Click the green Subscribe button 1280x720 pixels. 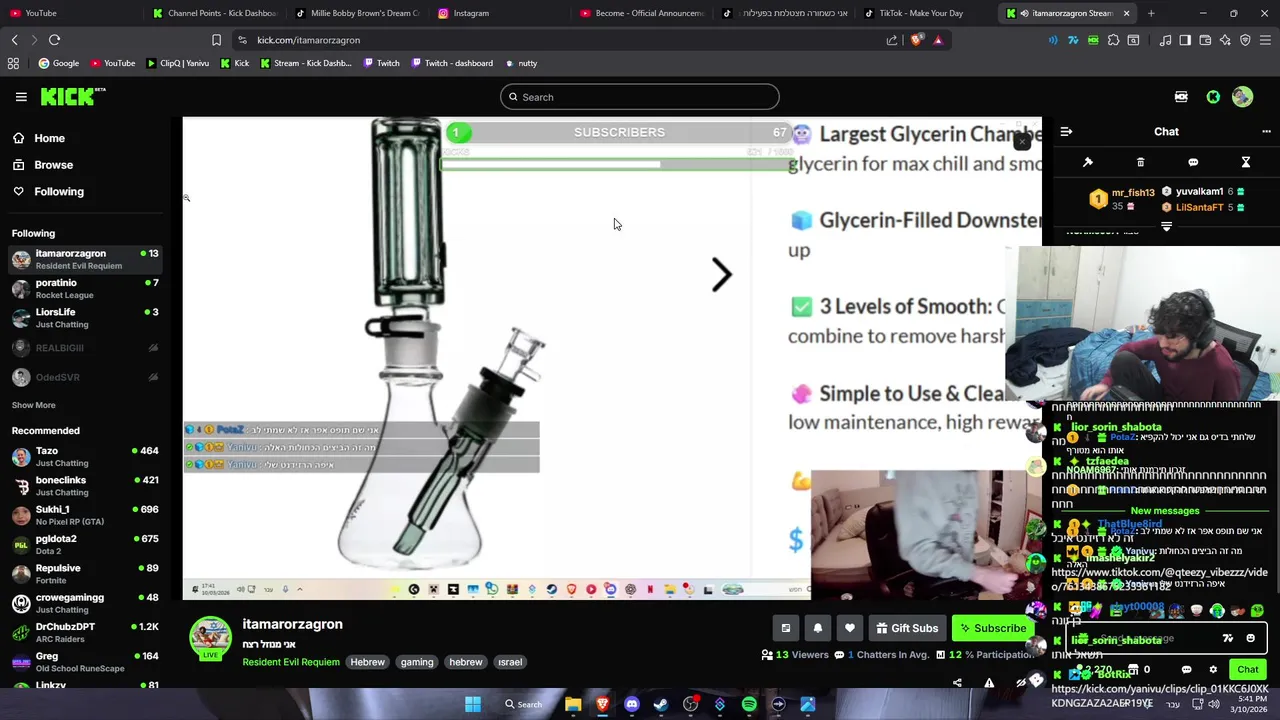tap(992, 628)
